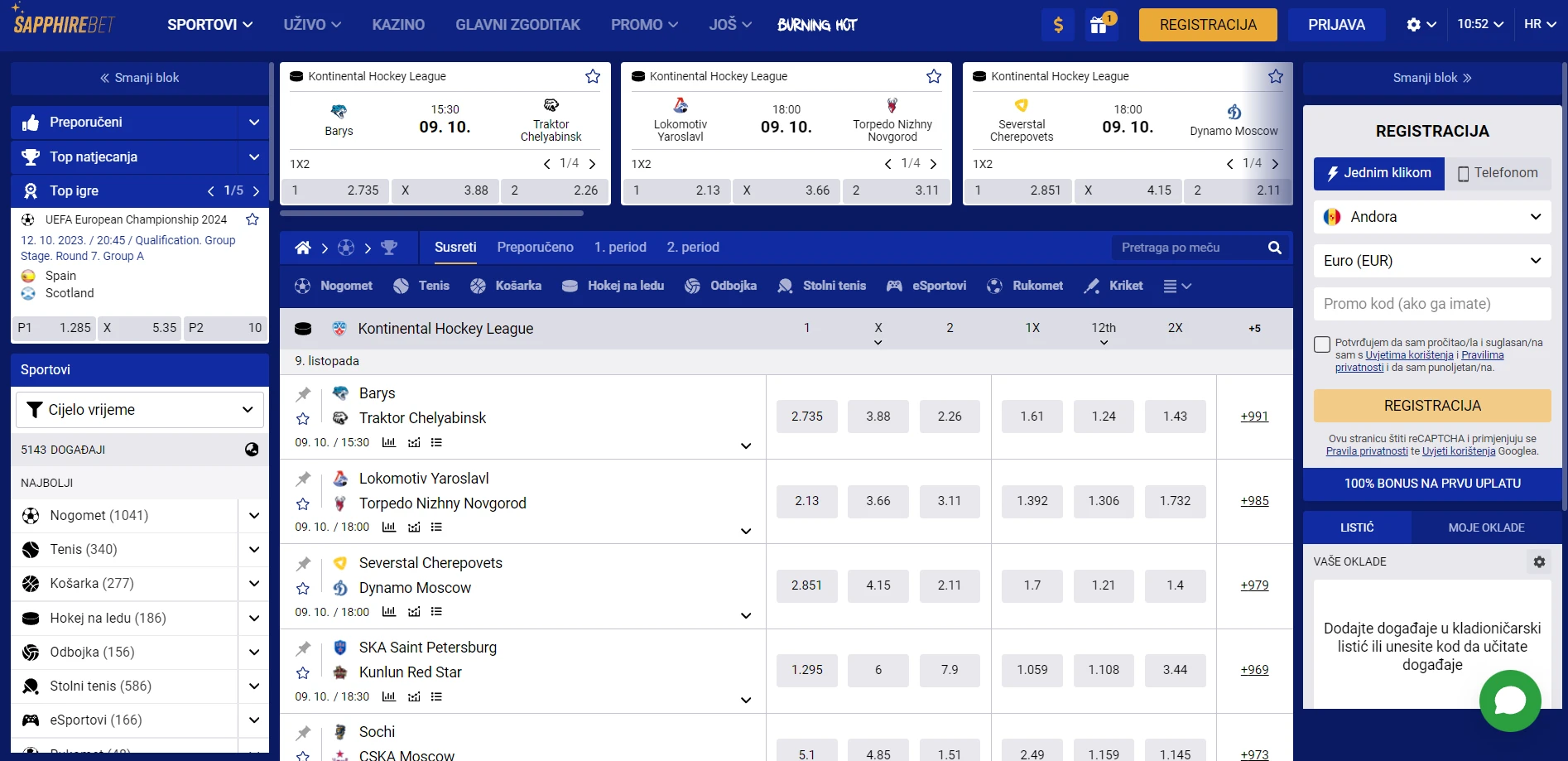The width and height of the screenshot is (1568, 761).
Task: Filter by Hokej na ledu sport
Action: point(613,286)
